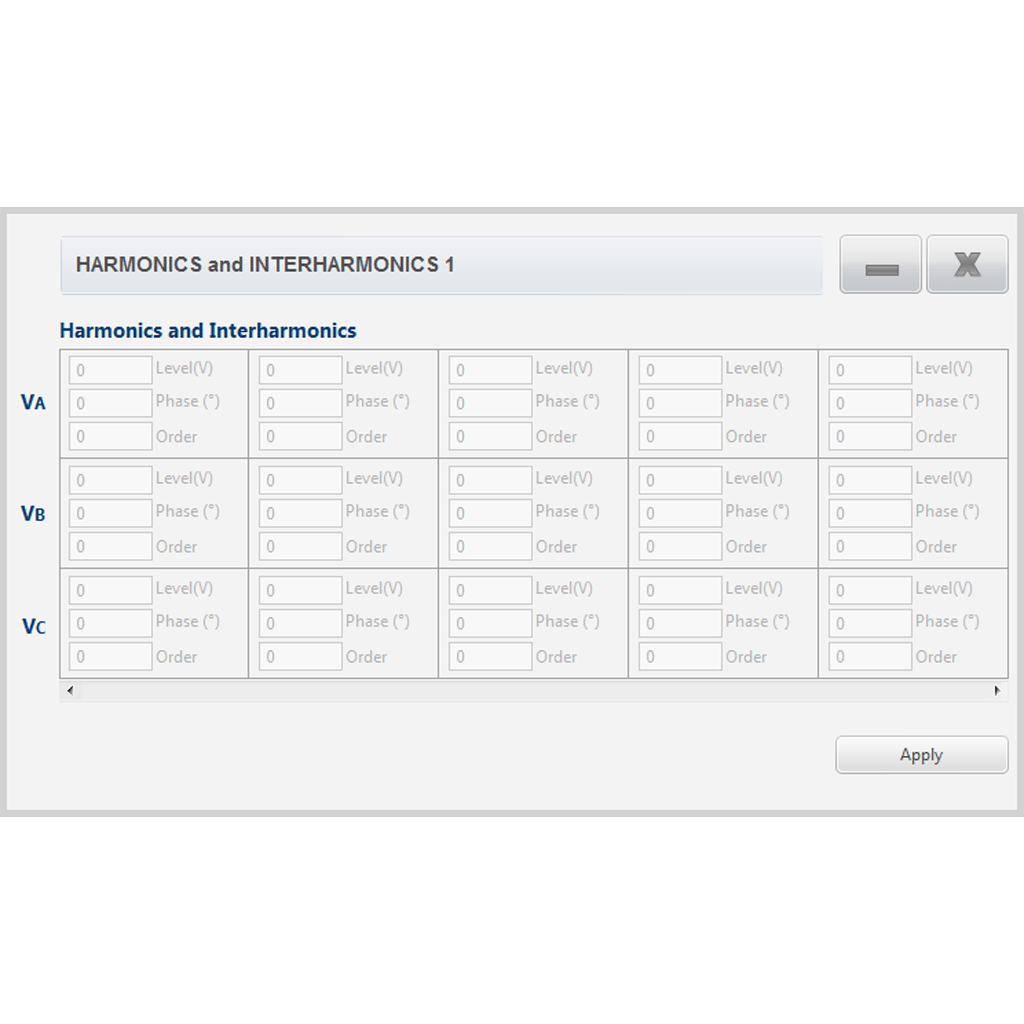This screenshot has width=1024, height=1024.
Task: Click fourth column Order field for VB
Action: coord(680,547)
